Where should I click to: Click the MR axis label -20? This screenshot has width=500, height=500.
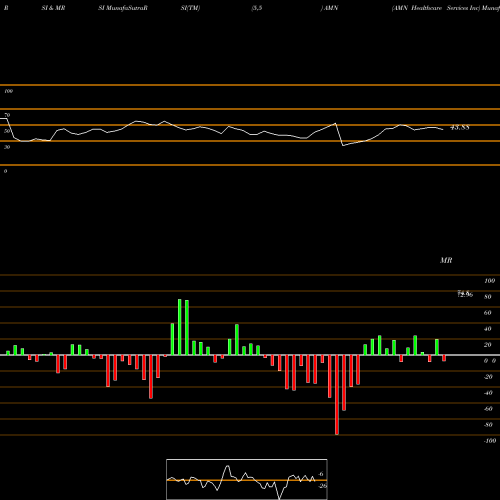click(x=488, y=377)
